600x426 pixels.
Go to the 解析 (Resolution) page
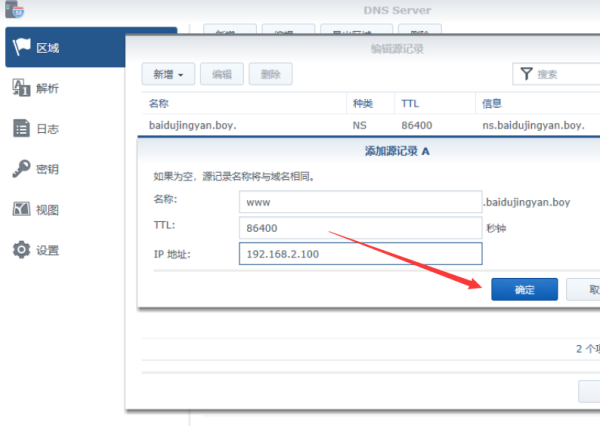[x=47, y=88]
